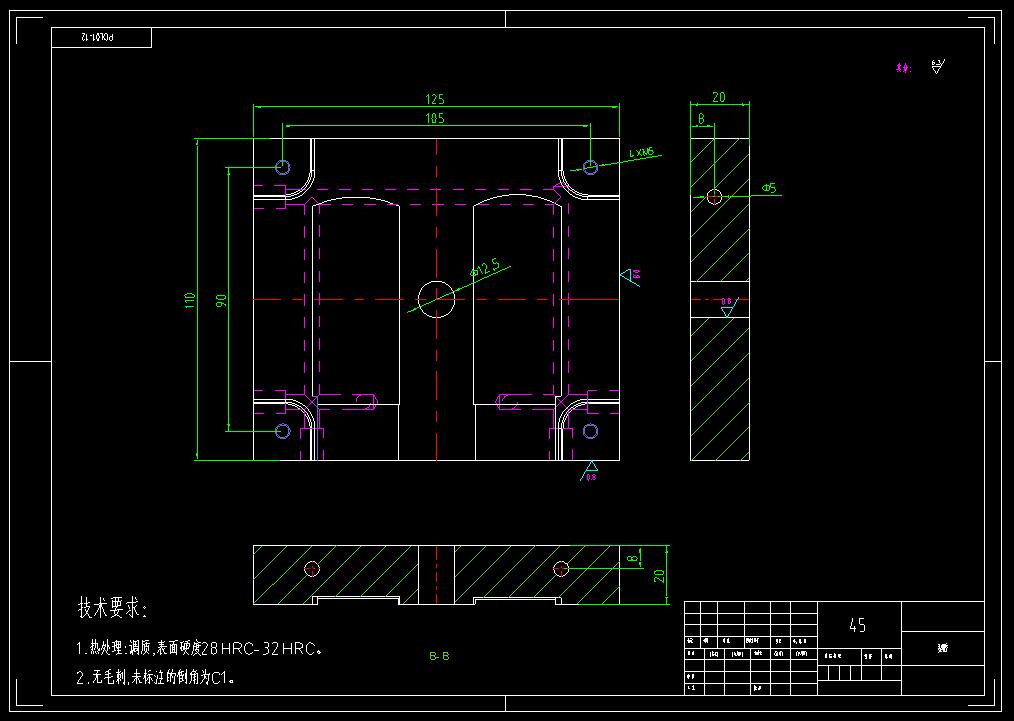Viewport: 1014px width, 721px height.
Task: Select the top-right threaded hole circle
Action: 590,167
